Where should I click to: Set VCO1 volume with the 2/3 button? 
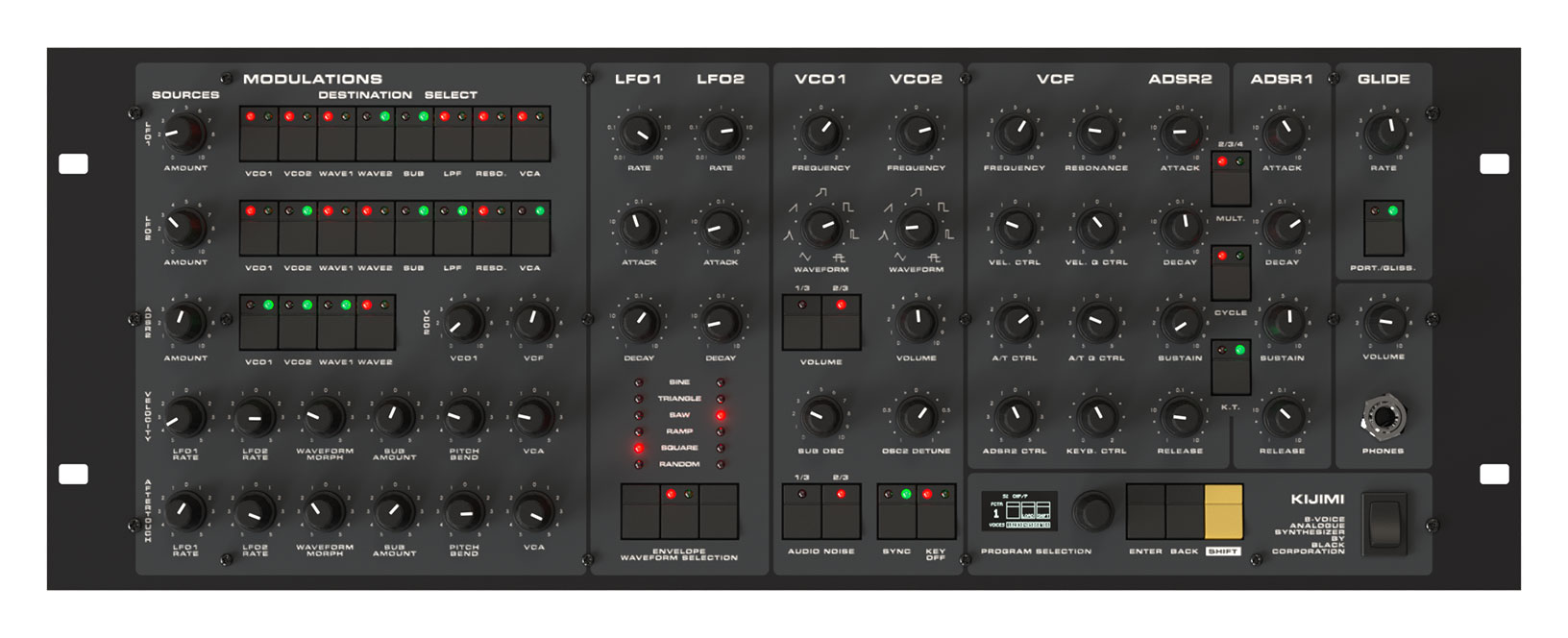[x=841, y=323]
